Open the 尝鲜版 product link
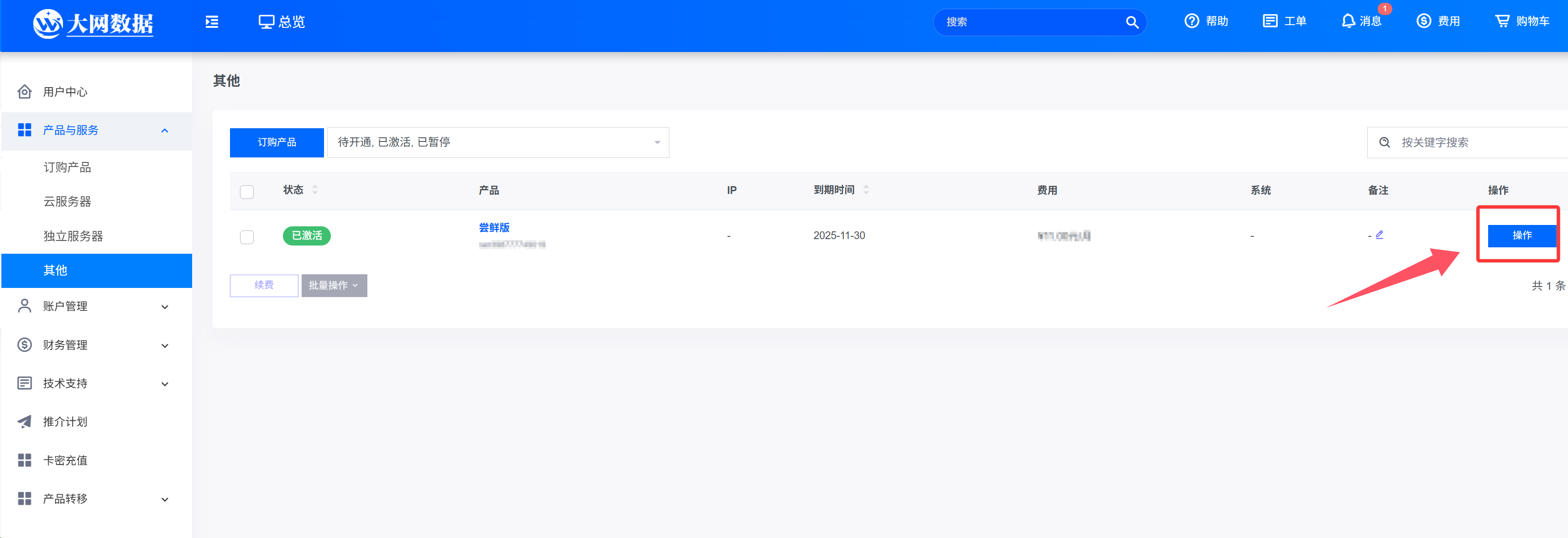This screenshot has height=538, width=1568. pyautogui.click(x=494, y=228)
